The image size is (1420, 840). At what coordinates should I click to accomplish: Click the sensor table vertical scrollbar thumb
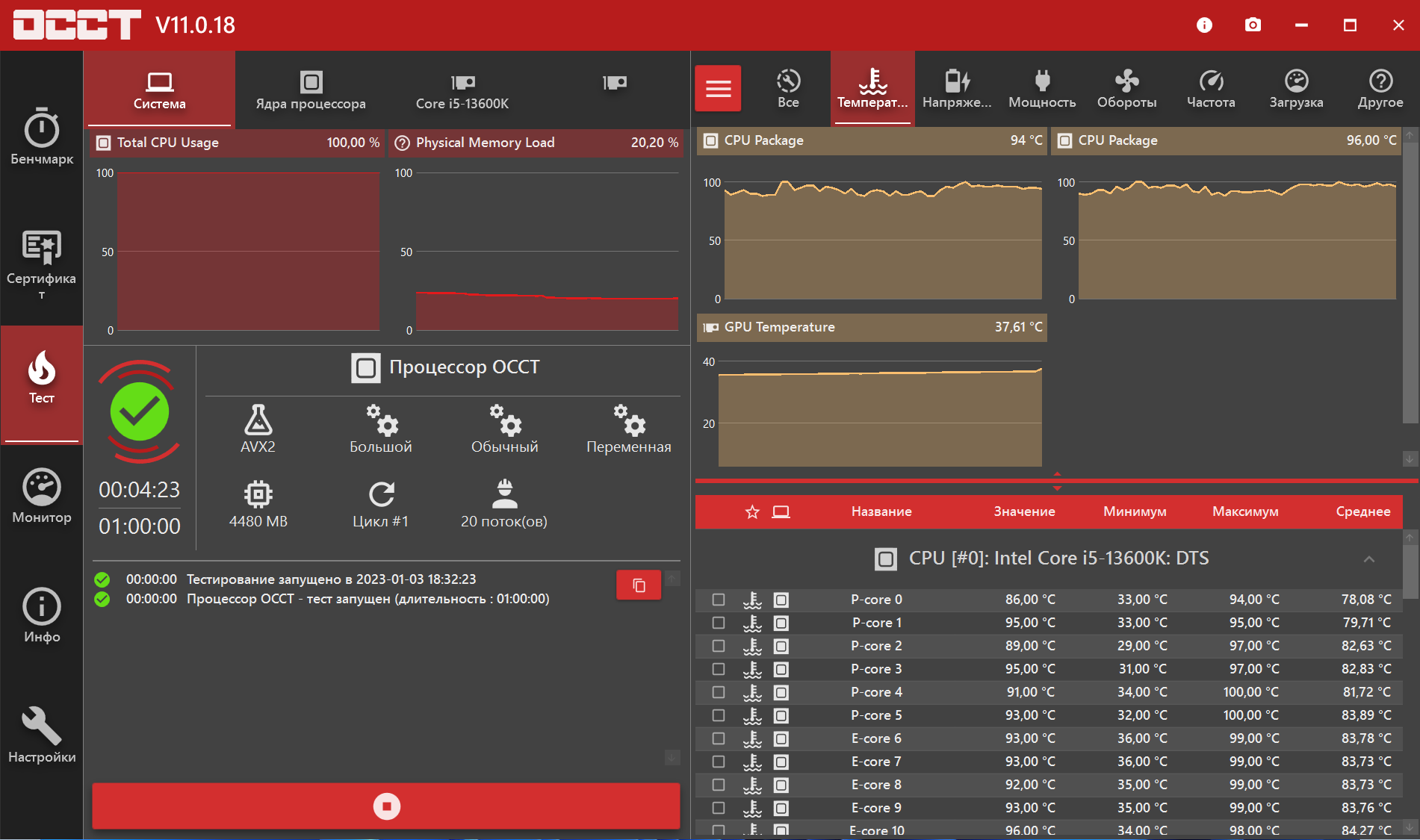(x=1410, y=573)
